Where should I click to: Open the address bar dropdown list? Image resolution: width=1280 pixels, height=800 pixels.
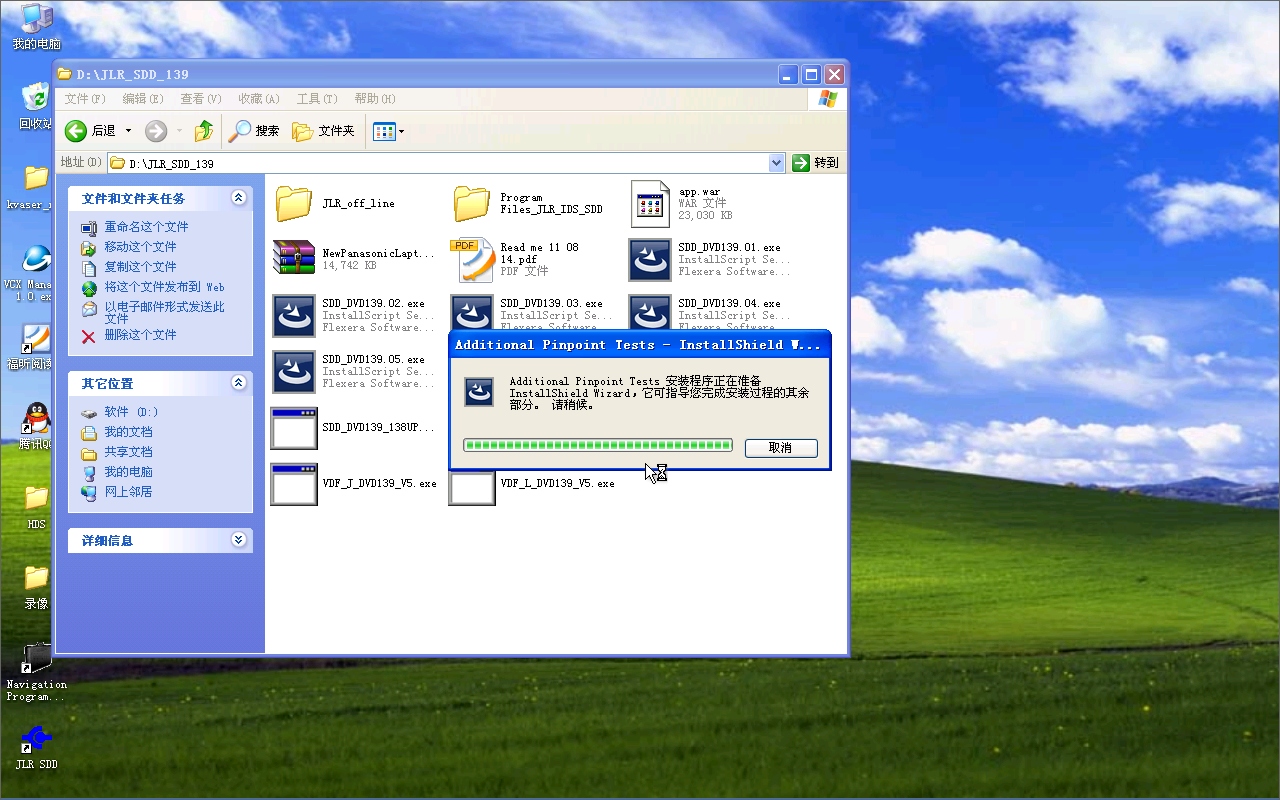click(777, 163)
